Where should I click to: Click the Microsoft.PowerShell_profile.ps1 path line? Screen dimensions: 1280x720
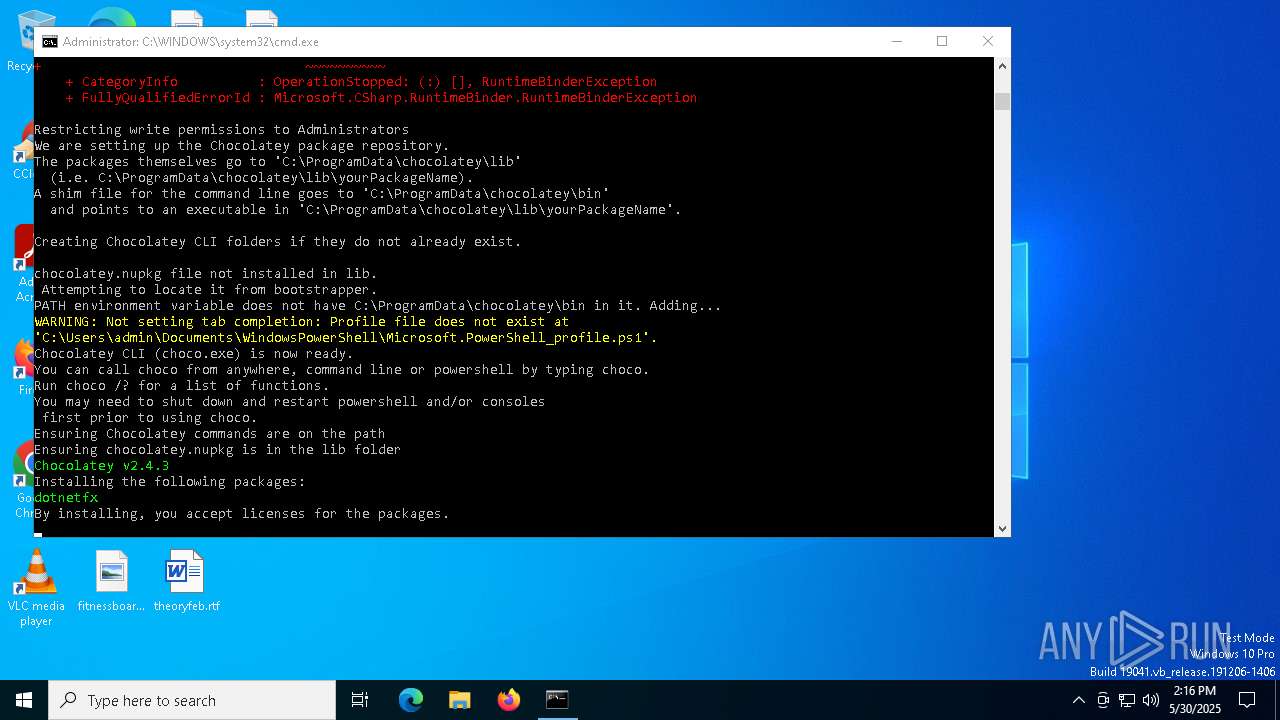pyautogui.click(x=346, y=337)
